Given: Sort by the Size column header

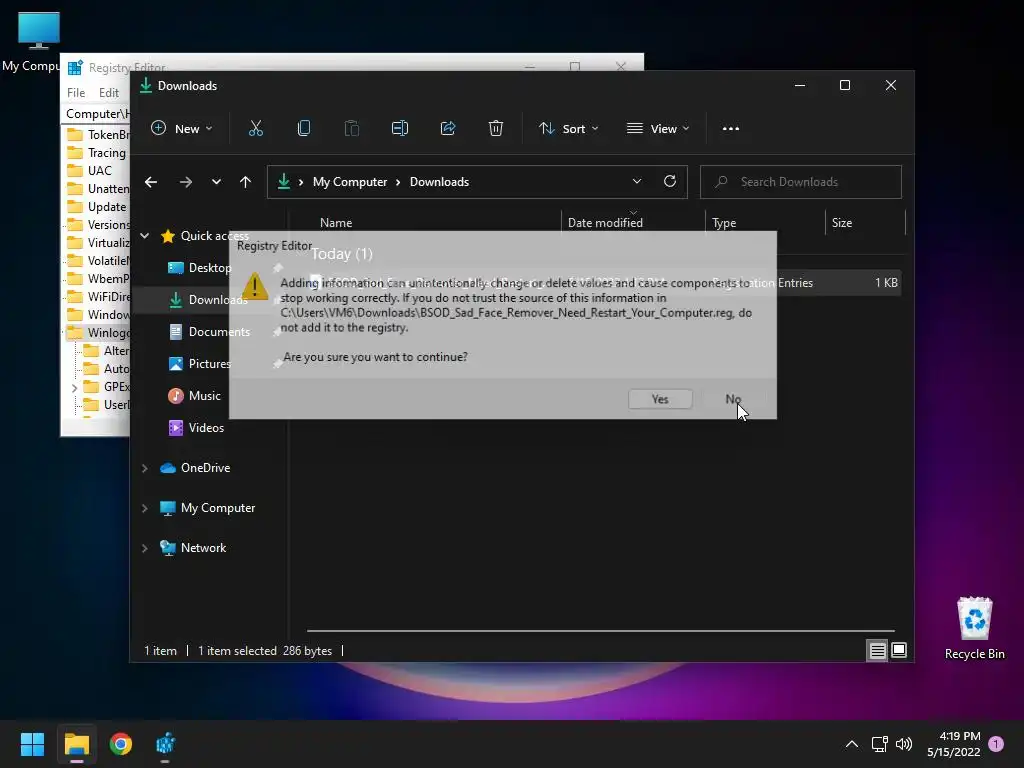Looking at the screenshot, I should tap(842, 223).
